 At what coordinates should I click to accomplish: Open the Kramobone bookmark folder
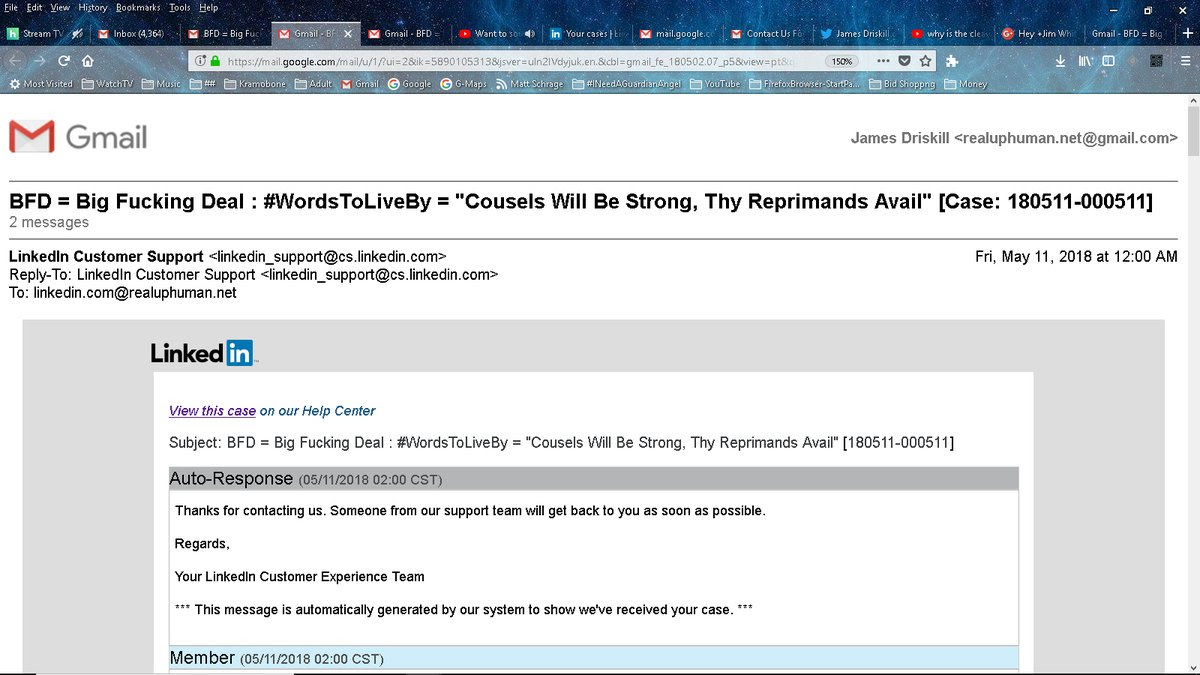point(255,84)
